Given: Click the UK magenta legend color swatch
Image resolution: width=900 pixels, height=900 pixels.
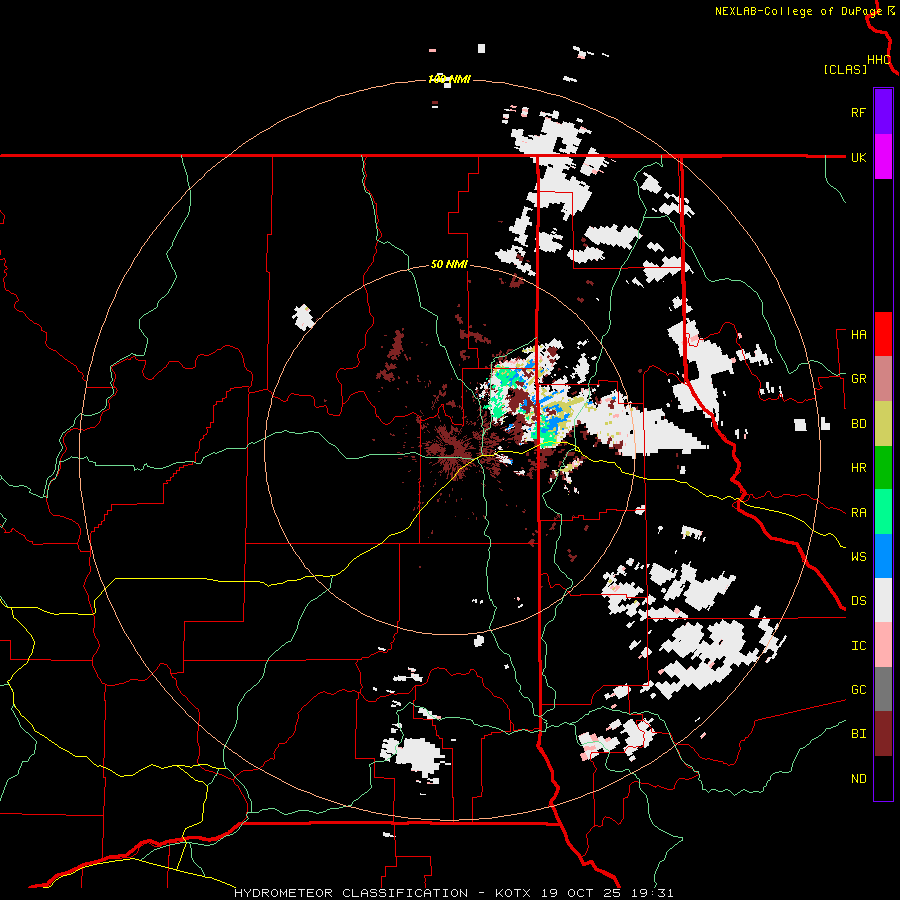Looking at the screenshot, I should (x=883, y=157).
